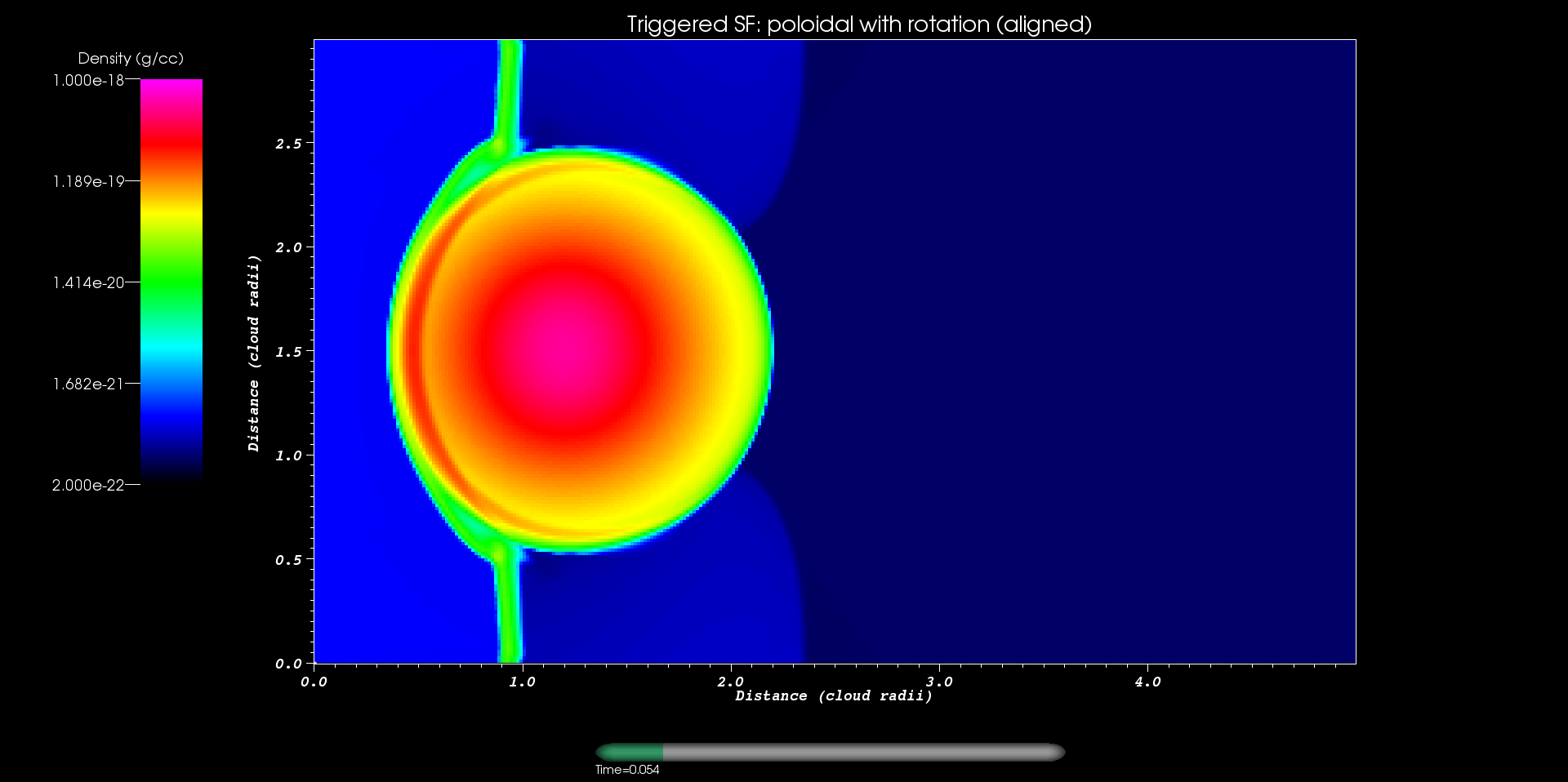The height and width of the screenshot is (782, 1568).
Task: Click the plot title 'Triggered SF: poloidal with rotation (aligned)'
Action: [x=859, y=24]
